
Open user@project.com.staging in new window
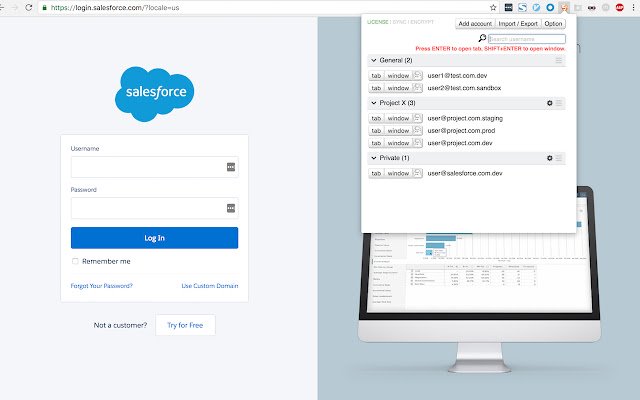398,118
